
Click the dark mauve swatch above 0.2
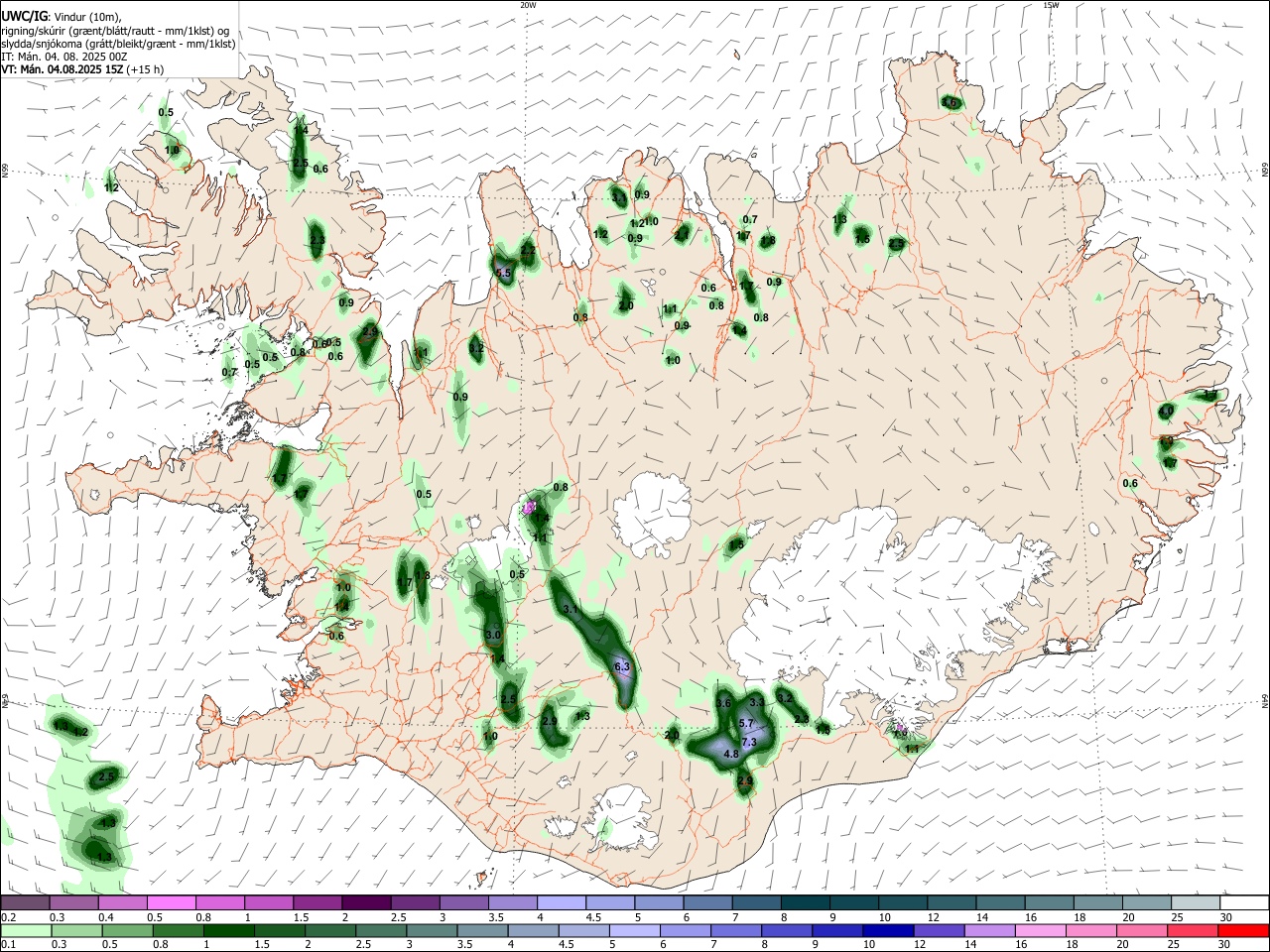click(x=25, y=903)
